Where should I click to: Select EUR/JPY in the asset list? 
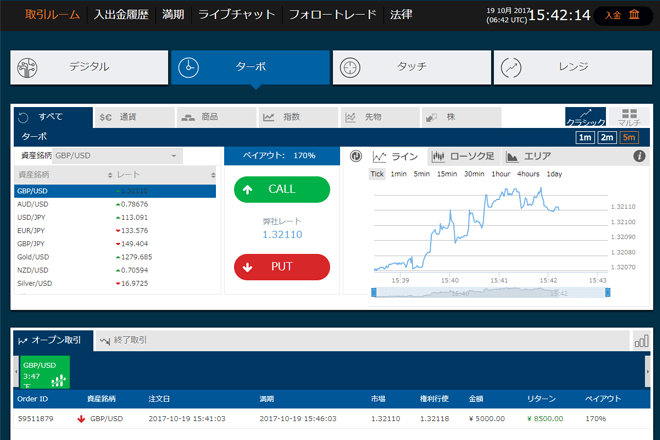tap(115, 231)
